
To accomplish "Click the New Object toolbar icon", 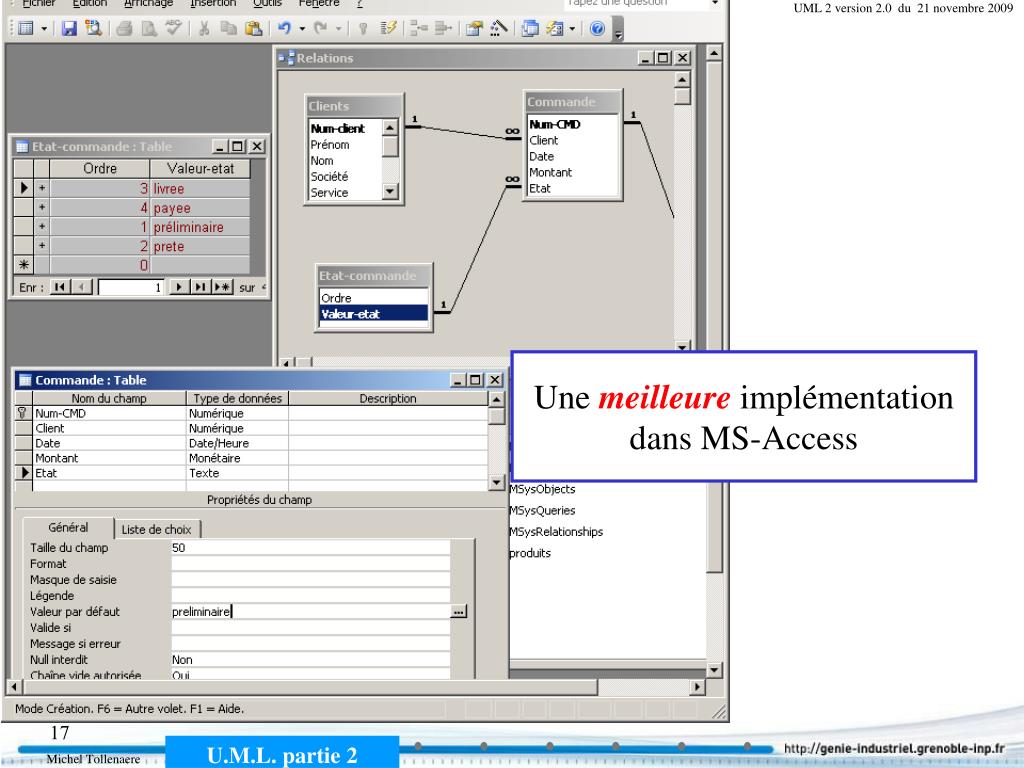I will coord(555,29).
